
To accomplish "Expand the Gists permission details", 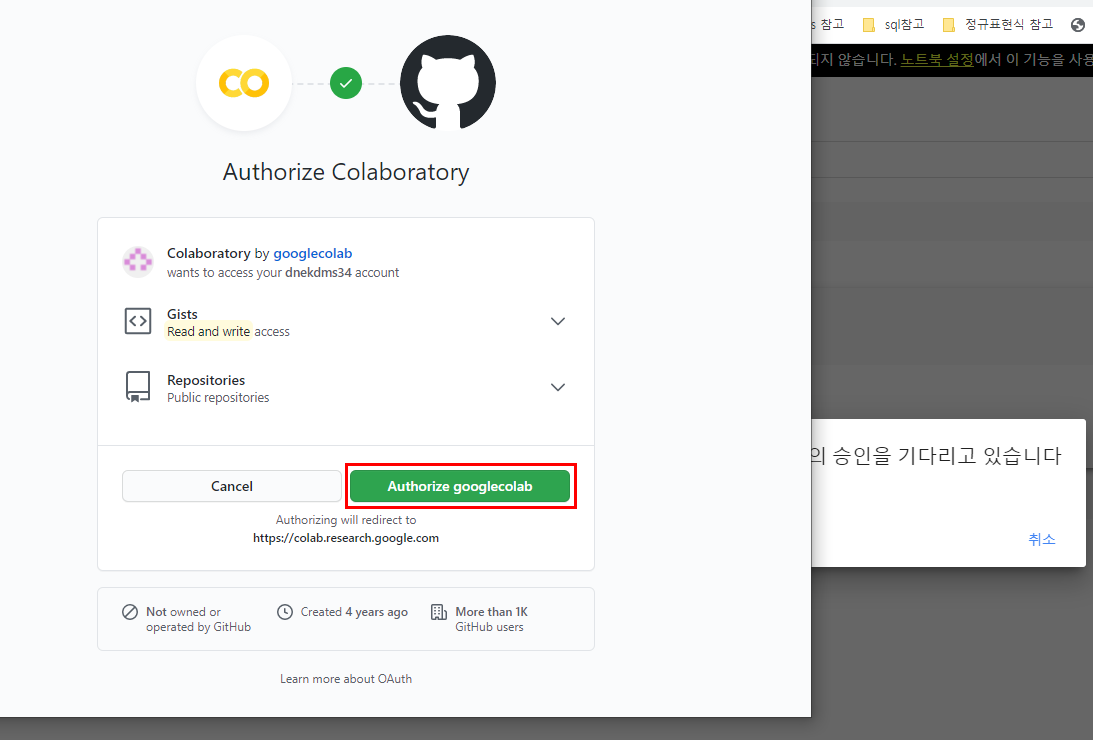I will (x=558, y=321).
